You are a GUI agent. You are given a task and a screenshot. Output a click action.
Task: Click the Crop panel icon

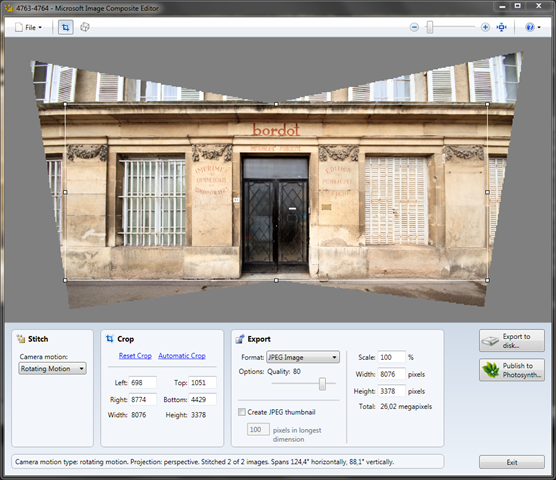pyautogui.click(x=110, y=339)
